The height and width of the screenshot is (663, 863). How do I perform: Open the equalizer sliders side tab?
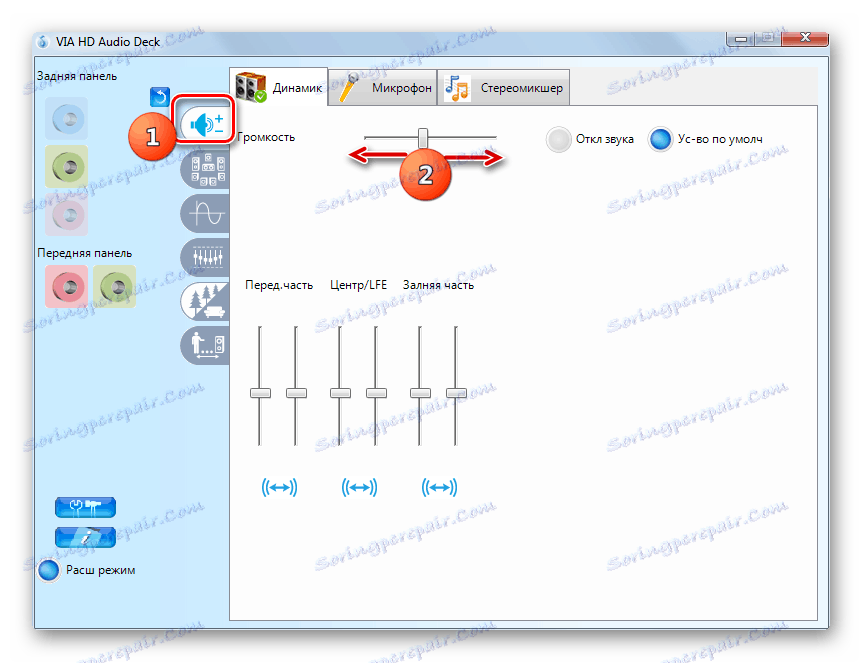pyautogui.click(x=206, y=257)
